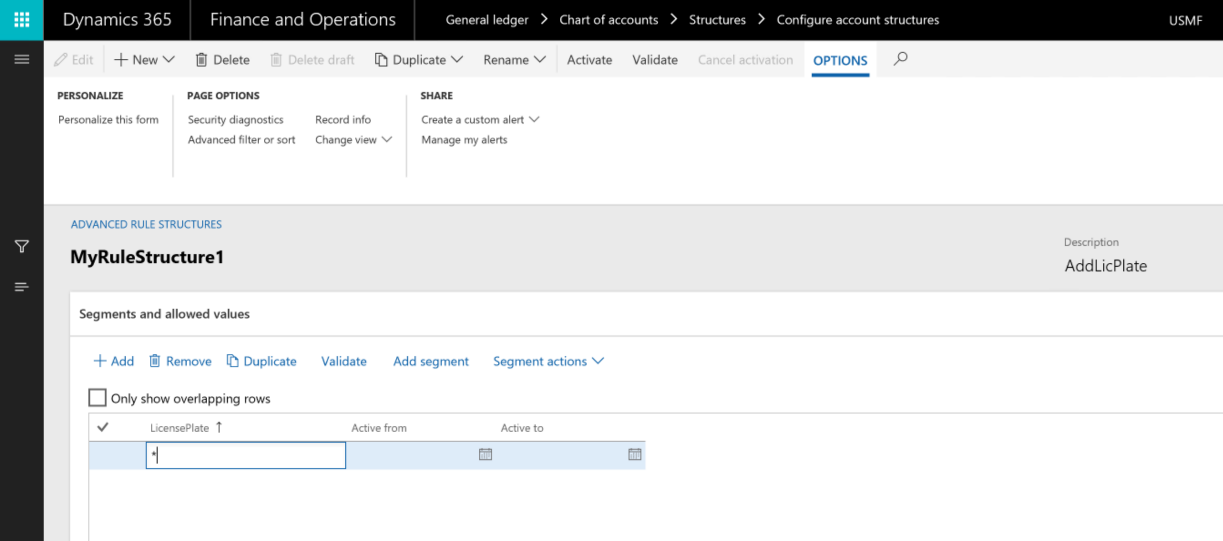Image resolution: width=1223 pixels, height=541 pixels.
Task: Open the Advanced rule structures link
Action: pos(146,224)
